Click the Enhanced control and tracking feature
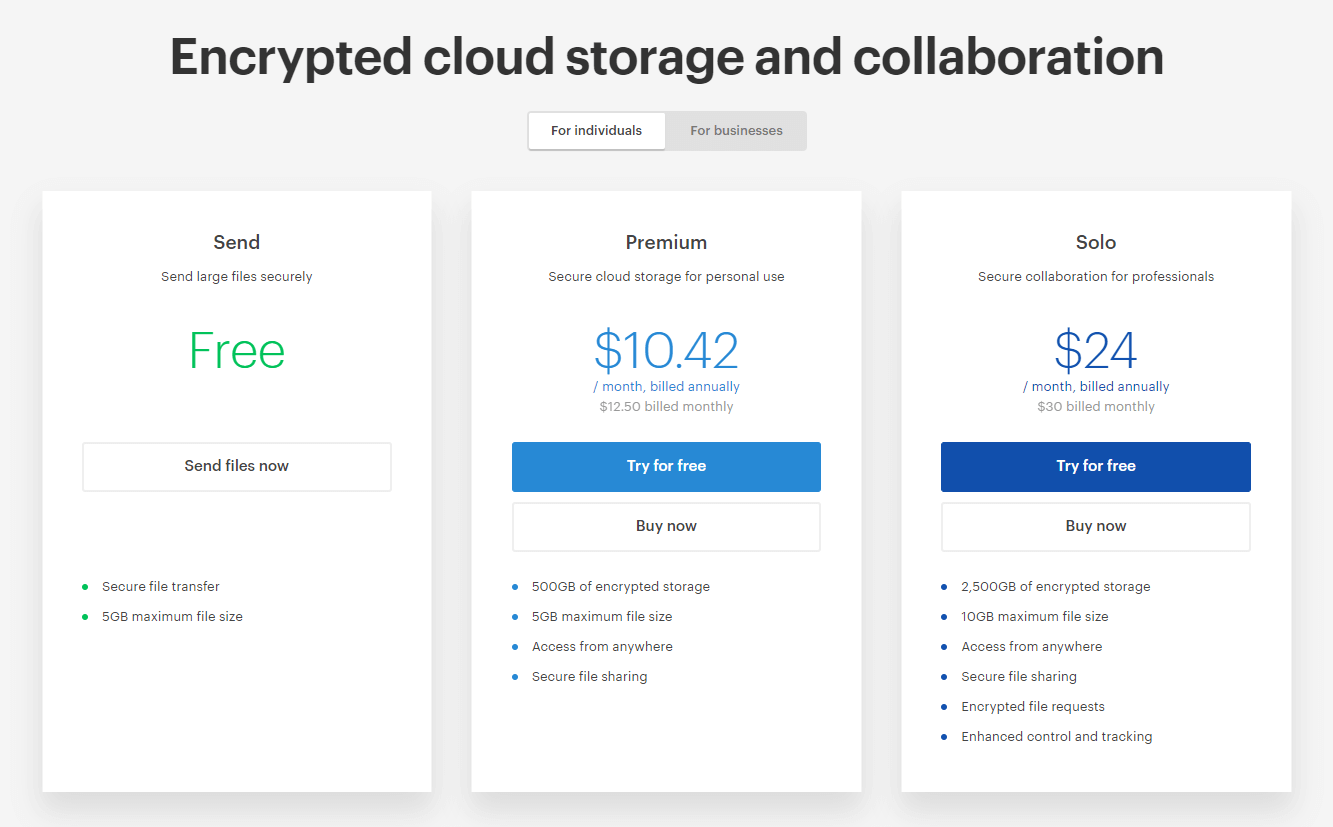Viewport: 1333px width, 827px height. pos(1056,737)
